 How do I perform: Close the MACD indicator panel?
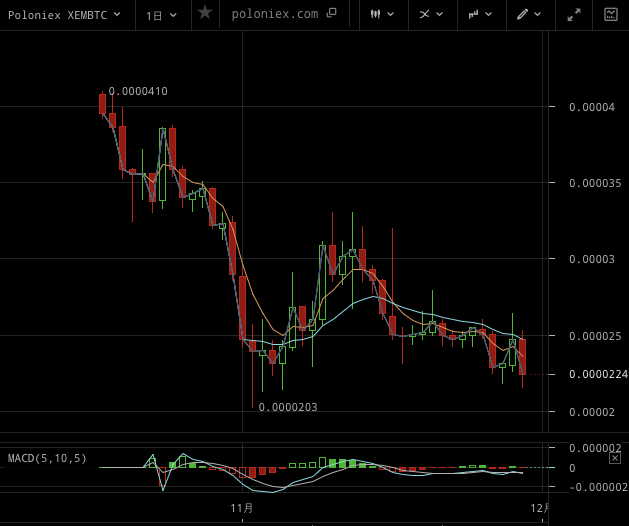(615, 458)
